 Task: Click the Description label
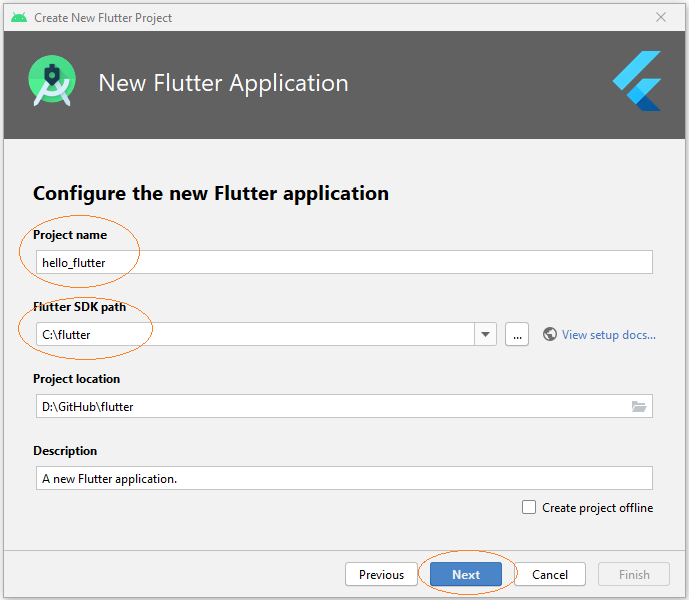[65, 451]
